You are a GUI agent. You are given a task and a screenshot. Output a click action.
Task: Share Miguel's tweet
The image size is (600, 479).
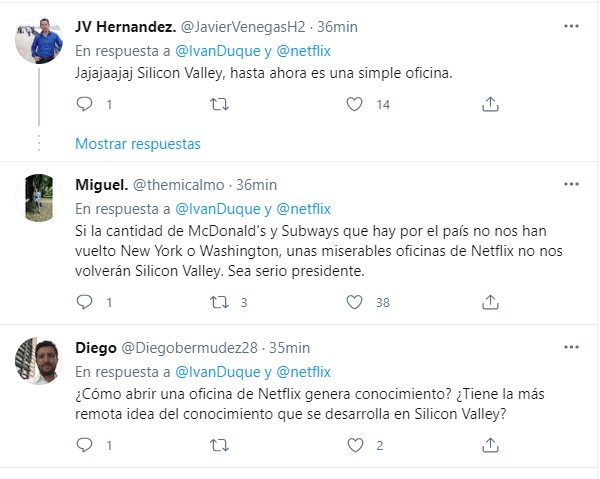(x=490, y=301)
